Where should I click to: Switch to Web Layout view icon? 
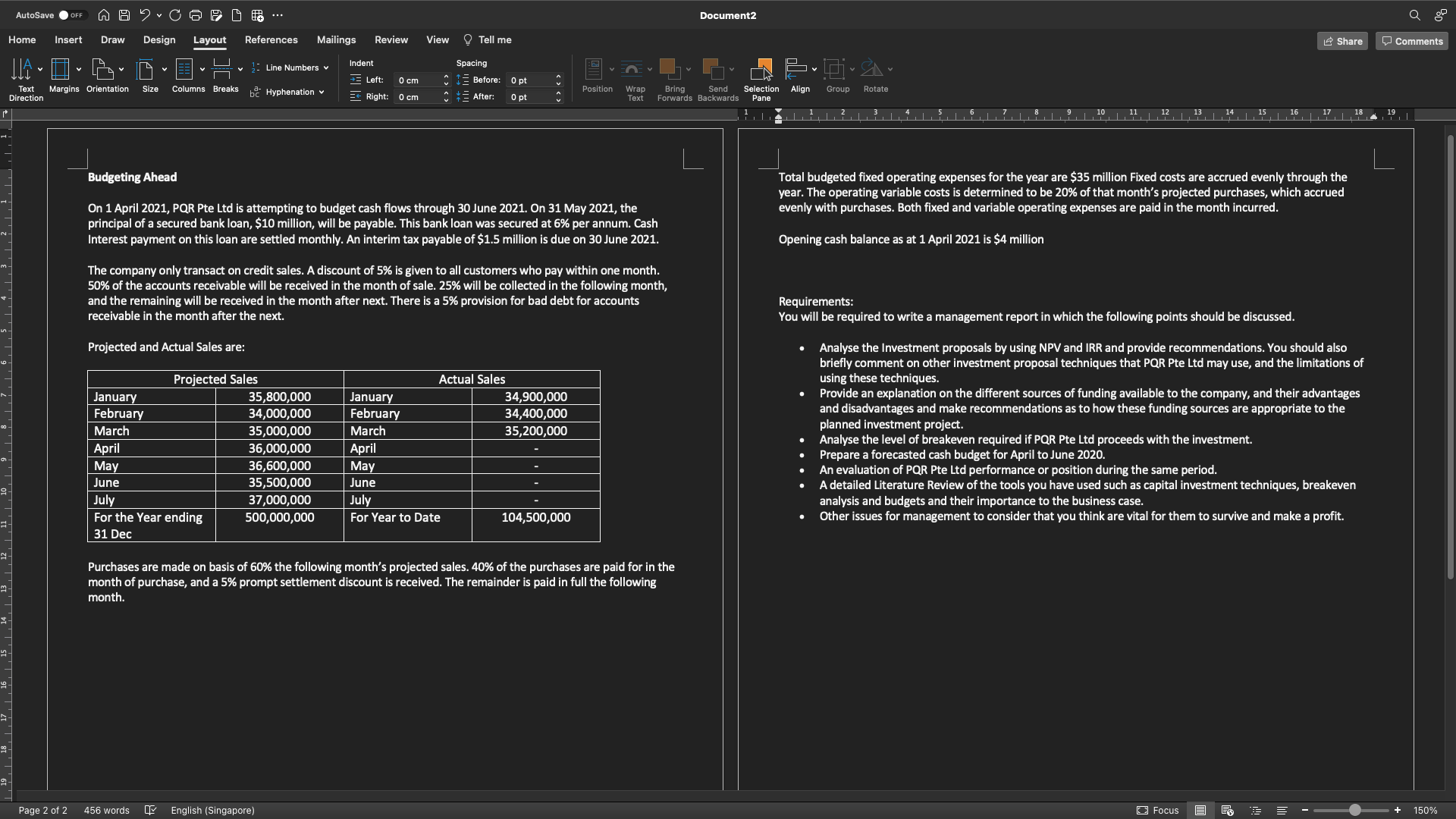click(1228, 810)
